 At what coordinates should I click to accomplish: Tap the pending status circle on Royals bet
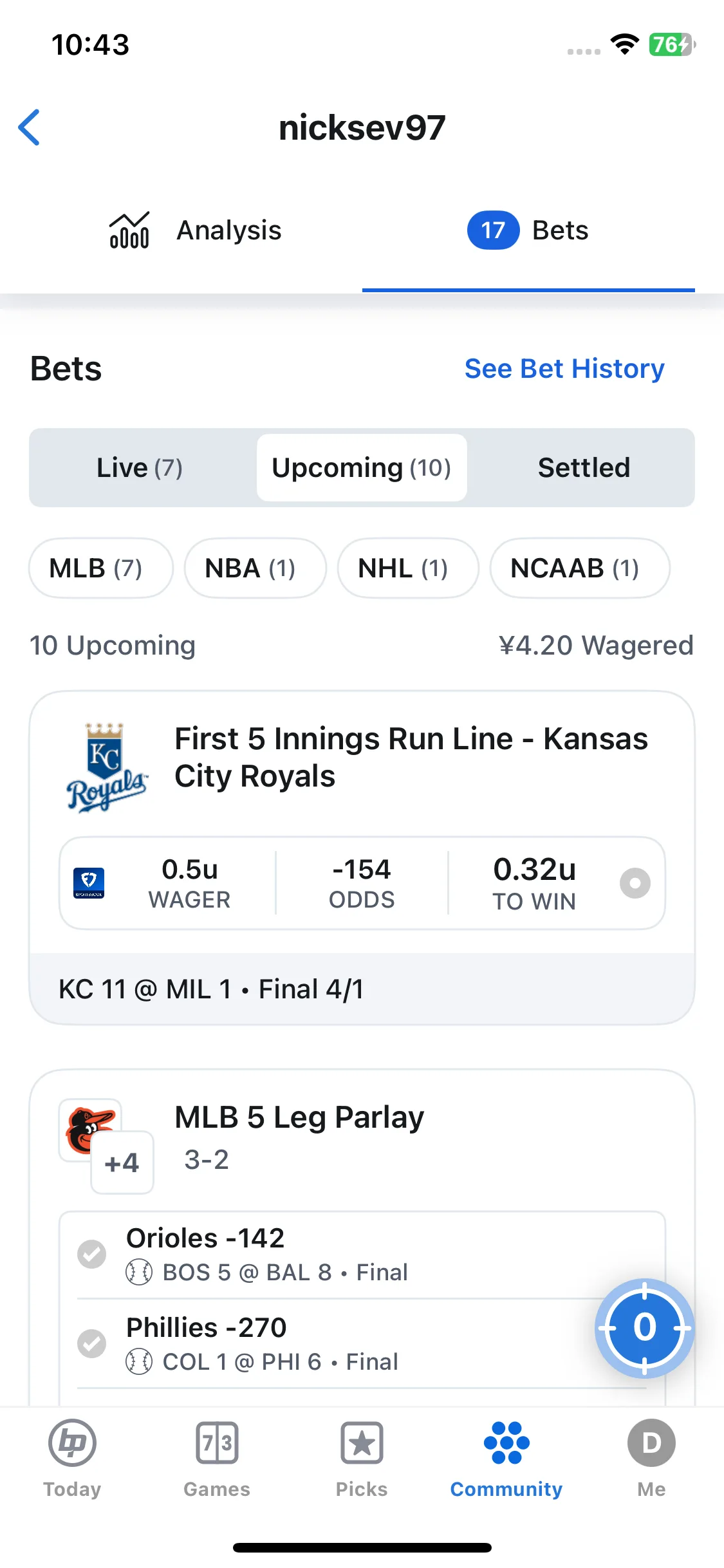(x=635, y=883)
